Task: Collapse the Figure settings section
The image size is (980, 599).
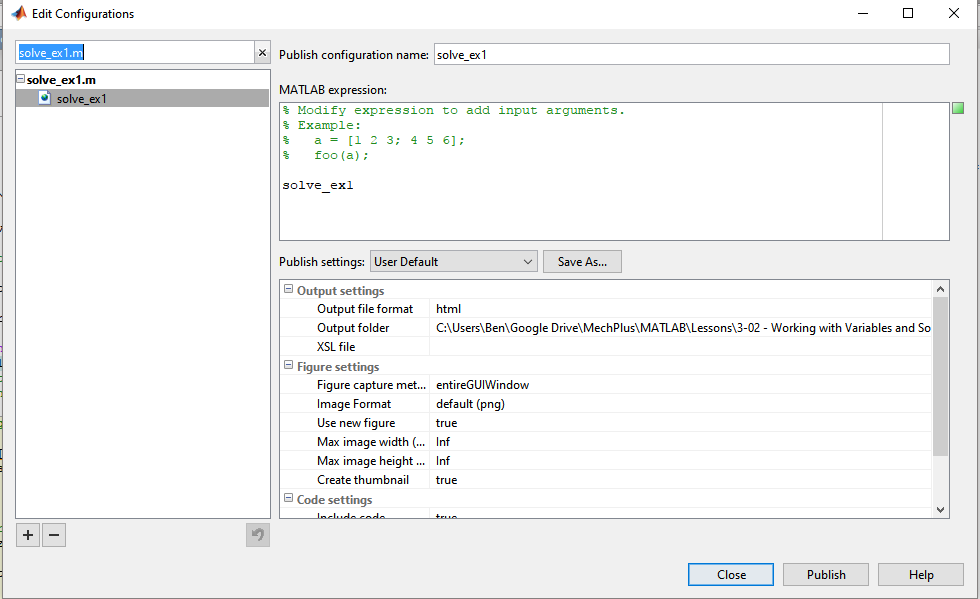Action: [x=288, y=365]
